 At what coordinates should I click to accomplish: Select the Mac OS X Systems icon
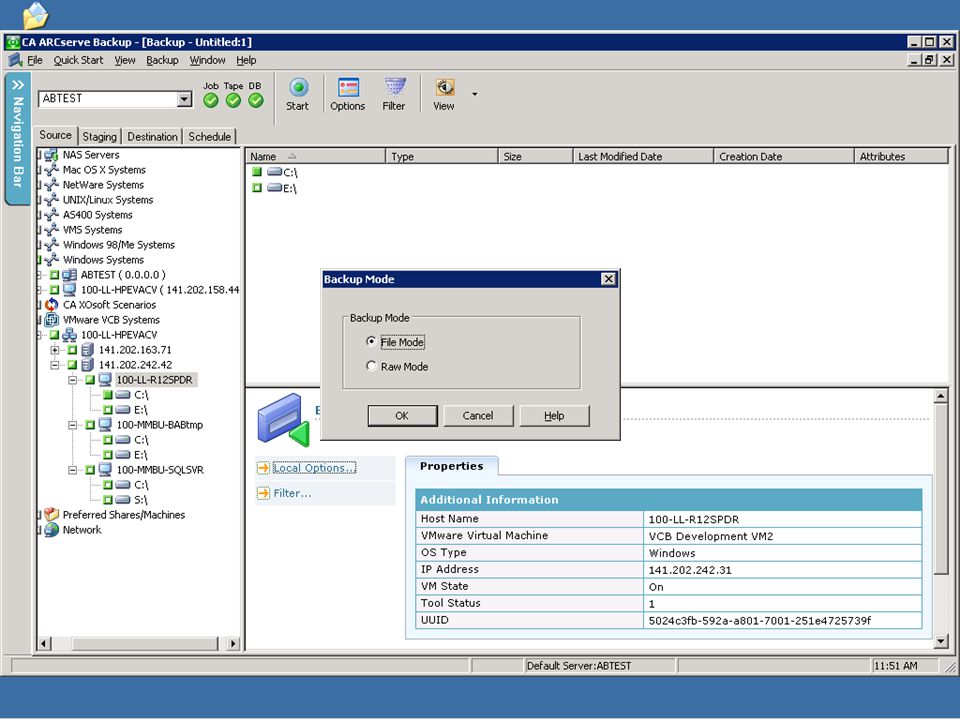click(51, 170)
